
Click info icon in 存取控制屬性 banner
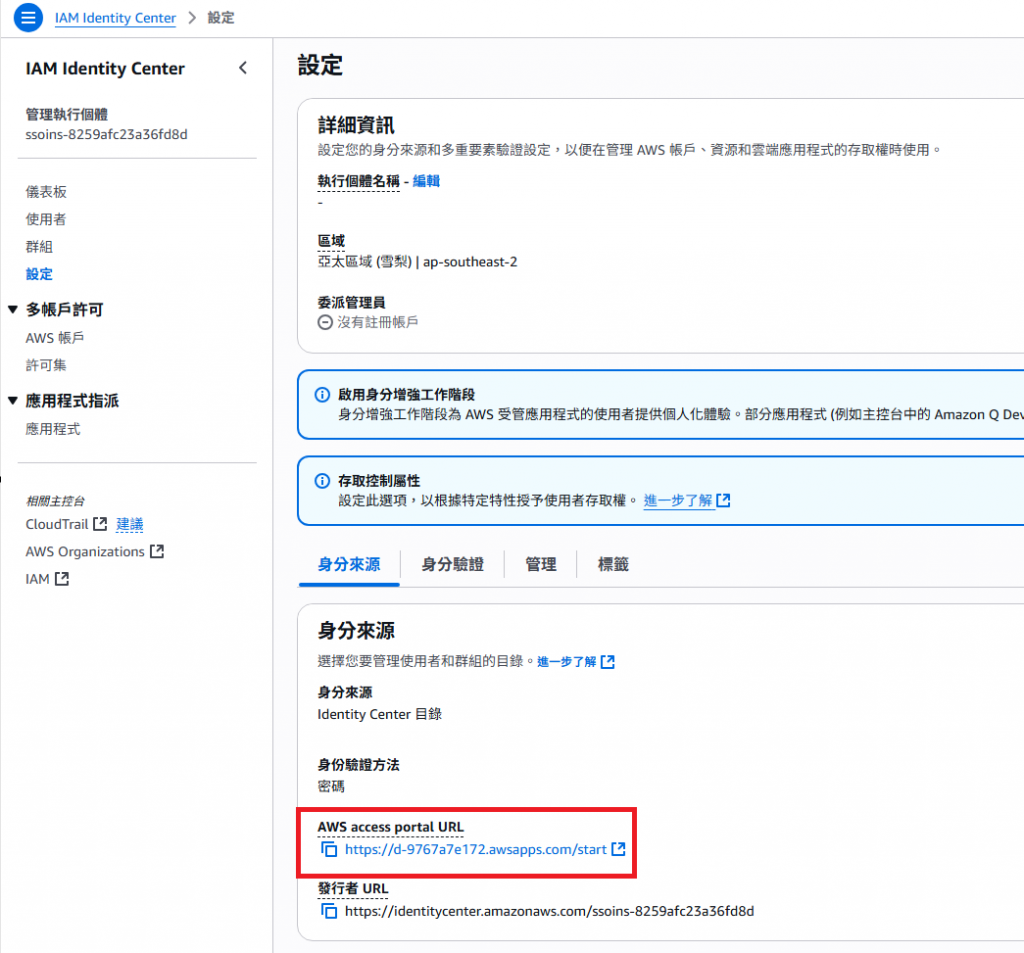pyautogui.click(x=323, y=481)
